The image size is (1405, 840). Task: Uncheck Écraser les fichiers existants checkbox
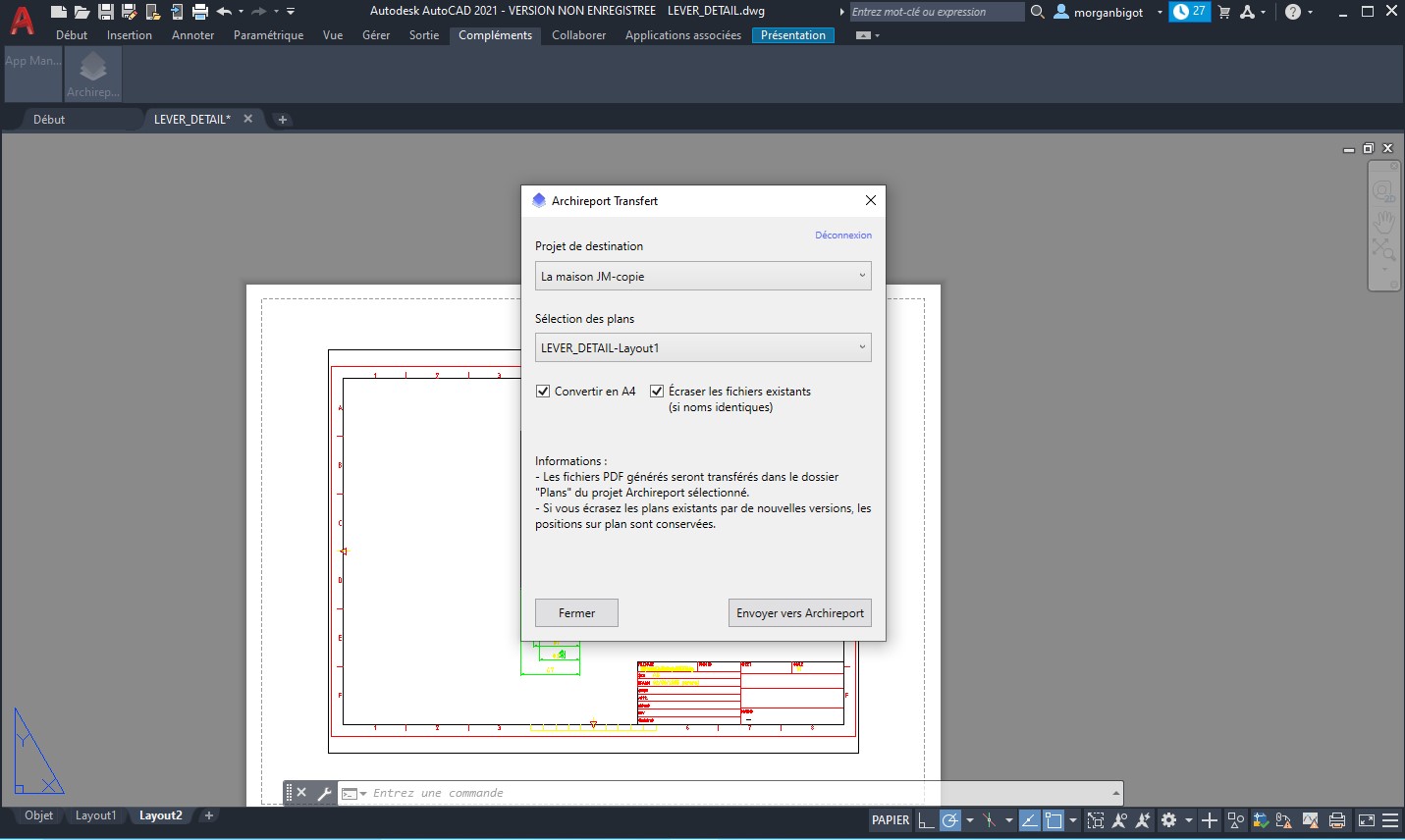pos(657,392)
